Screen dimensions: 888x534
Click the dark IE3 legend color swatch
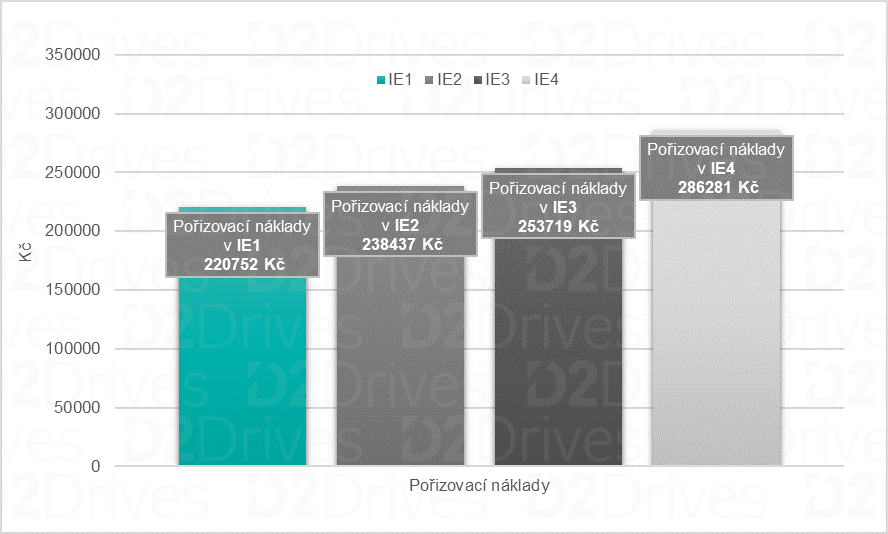coord(479,80)
